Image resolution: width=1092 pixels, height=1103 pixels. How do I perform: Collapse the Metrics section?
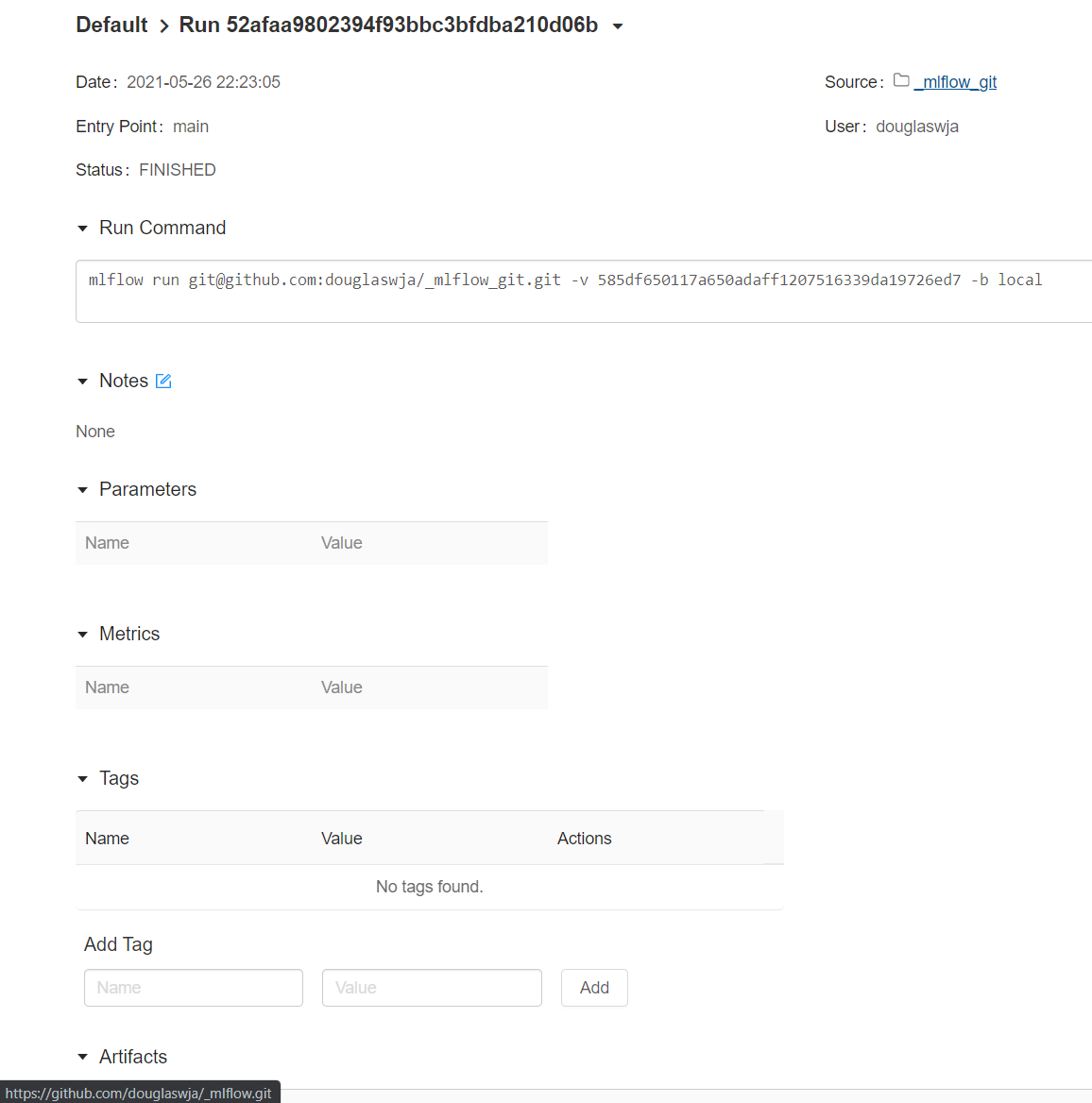point(82,634)
